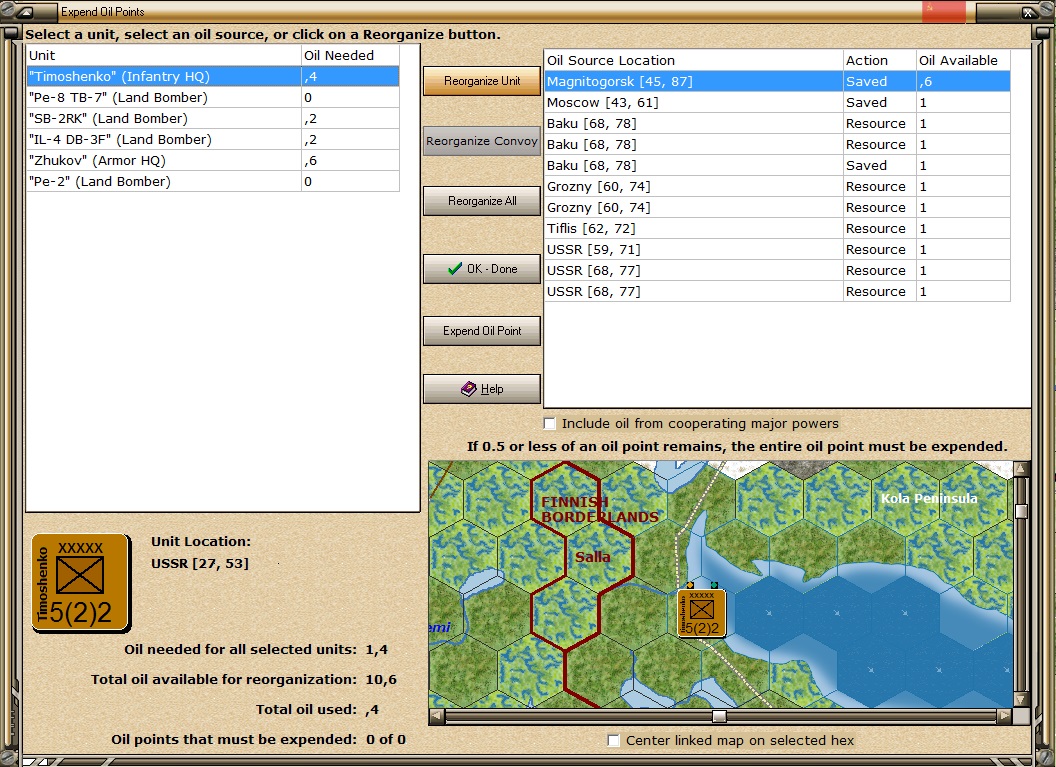
Task: Click the Kola Peninsula label on map
Action: tap(929, 498)
